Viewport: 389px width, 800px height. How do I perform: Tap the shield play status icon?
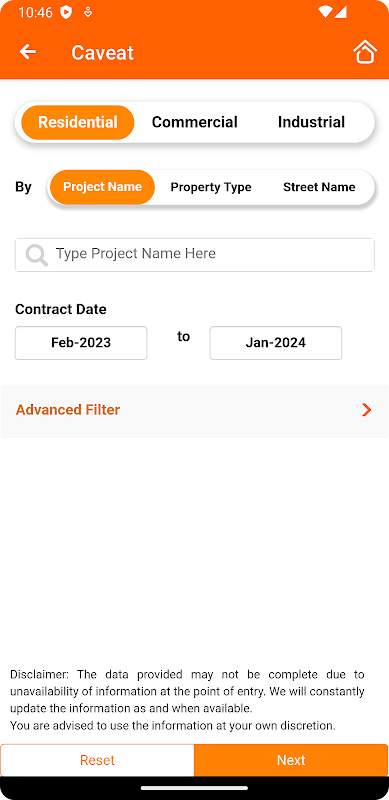click(66, 12)
